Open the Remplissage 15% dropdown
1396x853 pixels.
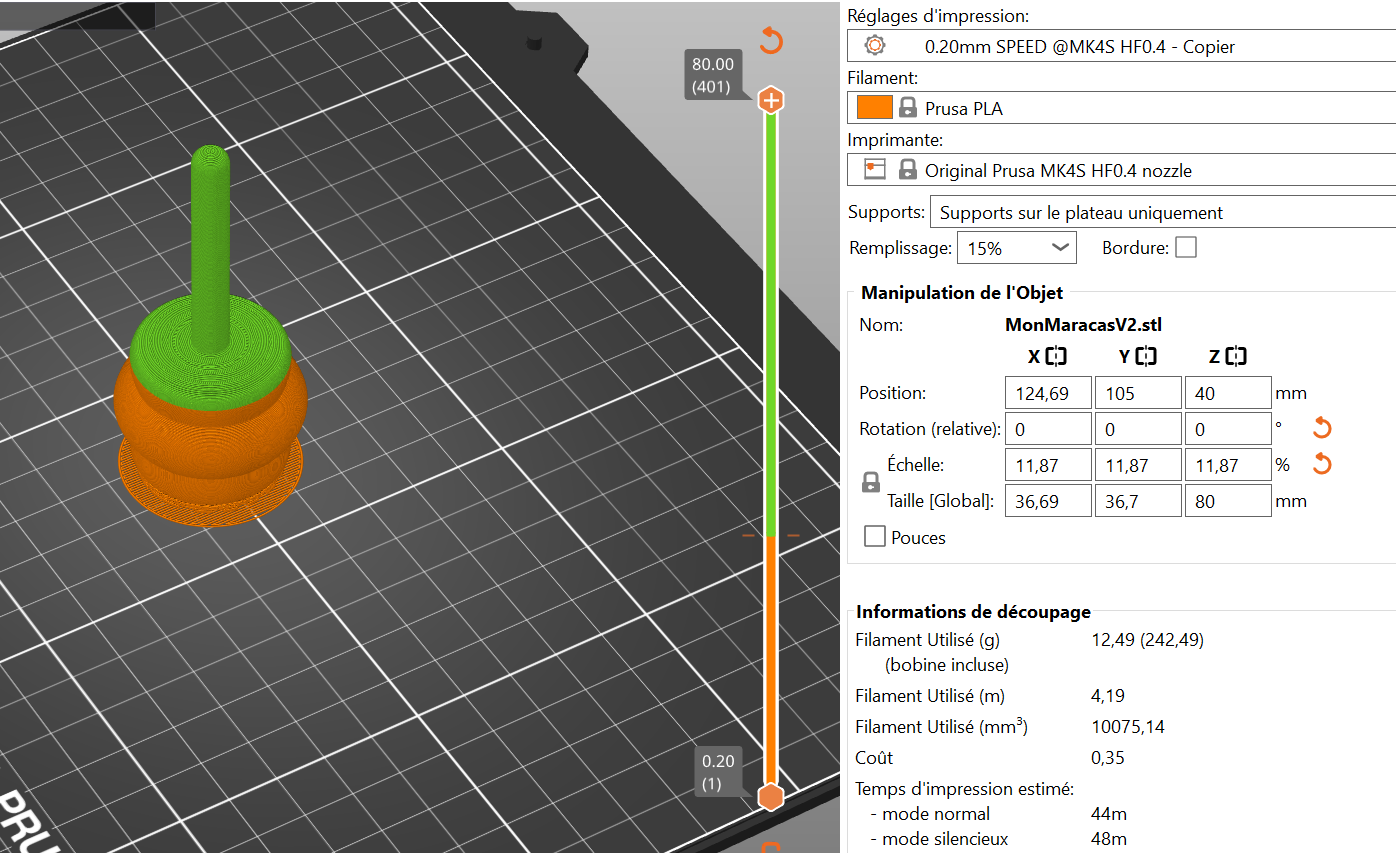tap(1017, 248)
